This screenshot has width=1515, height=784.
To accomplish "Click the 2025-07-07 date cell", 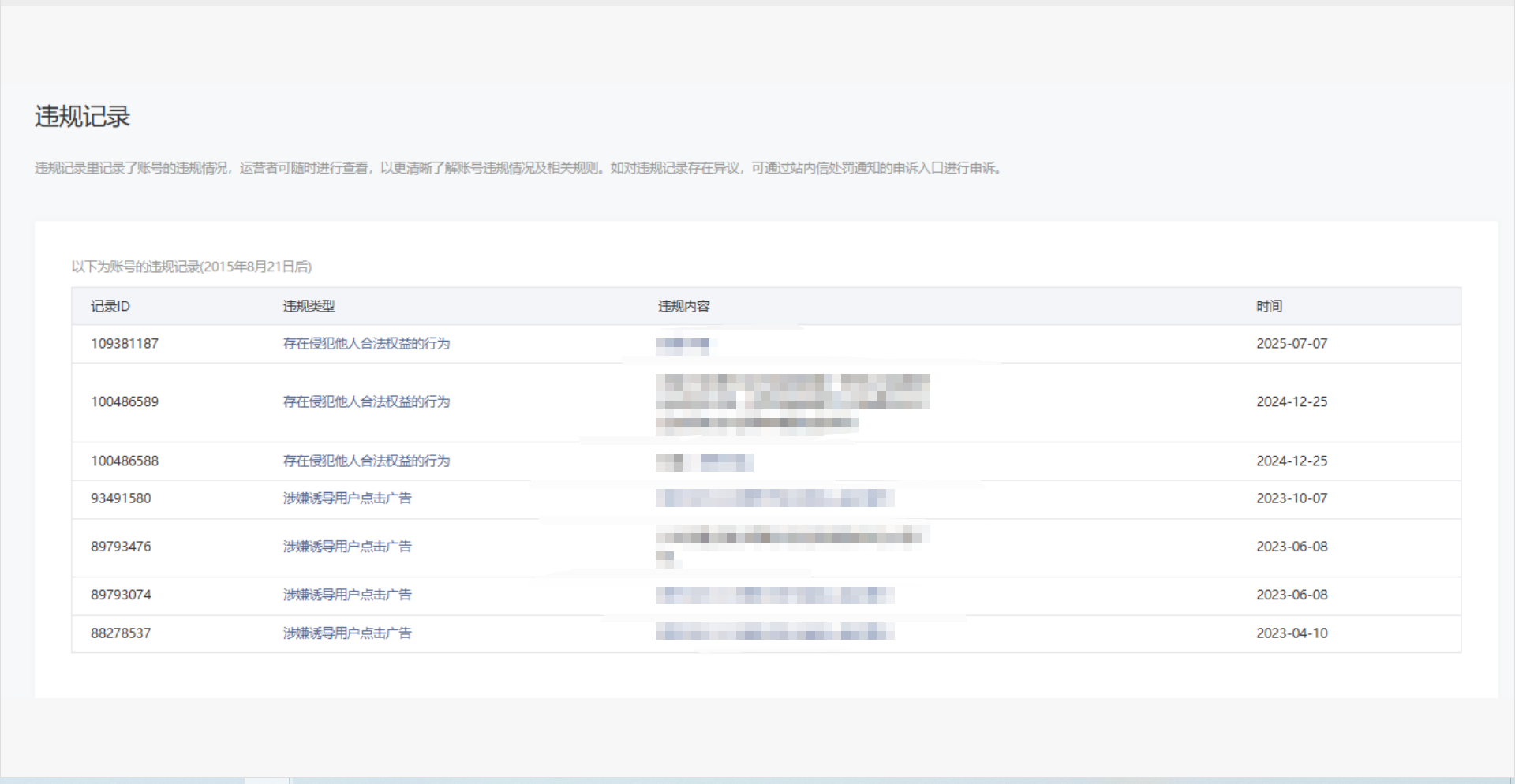I will click(x=1292, y=344).
